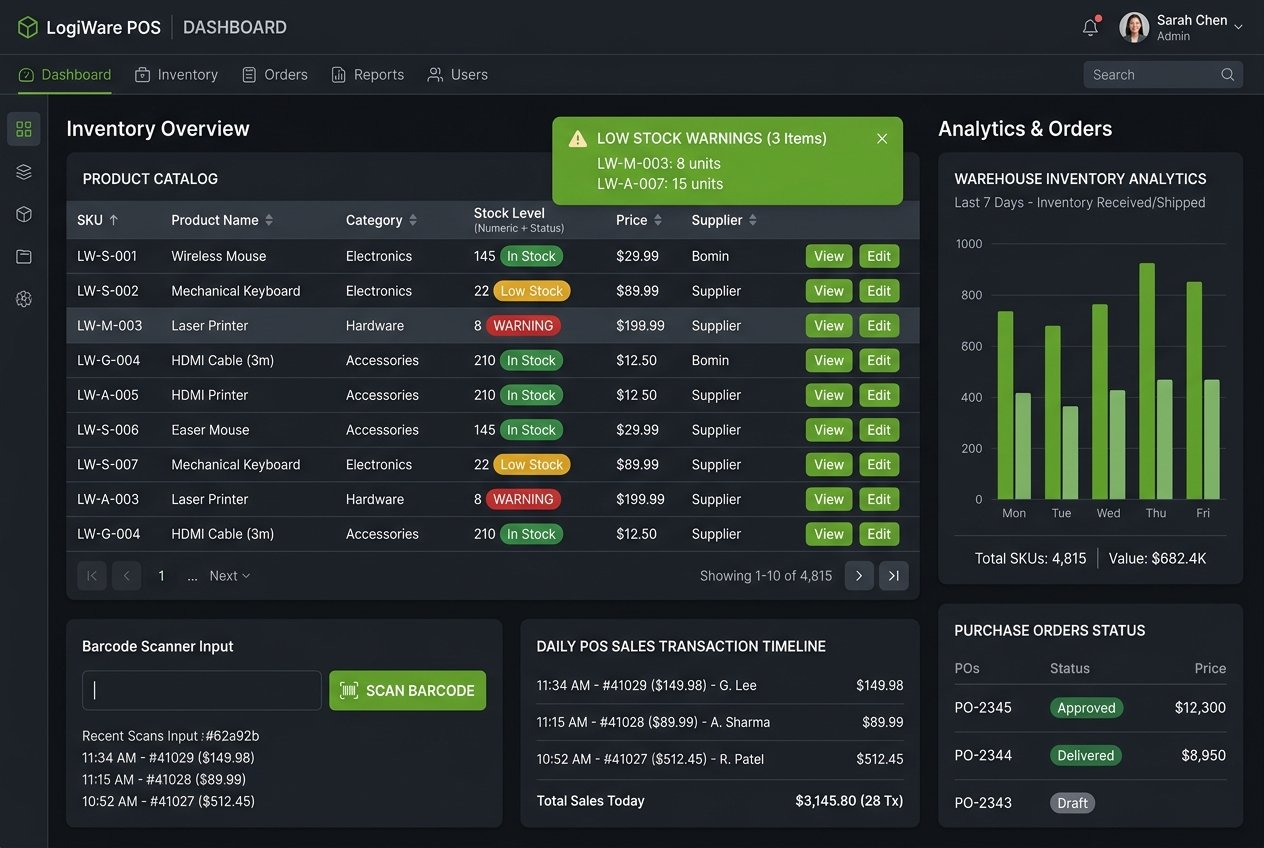The image size is (1264, 848).
Task: Edit the Wireless Mouse LW-S-001 row
Action: pyautogui.click(x=879, y=256)
